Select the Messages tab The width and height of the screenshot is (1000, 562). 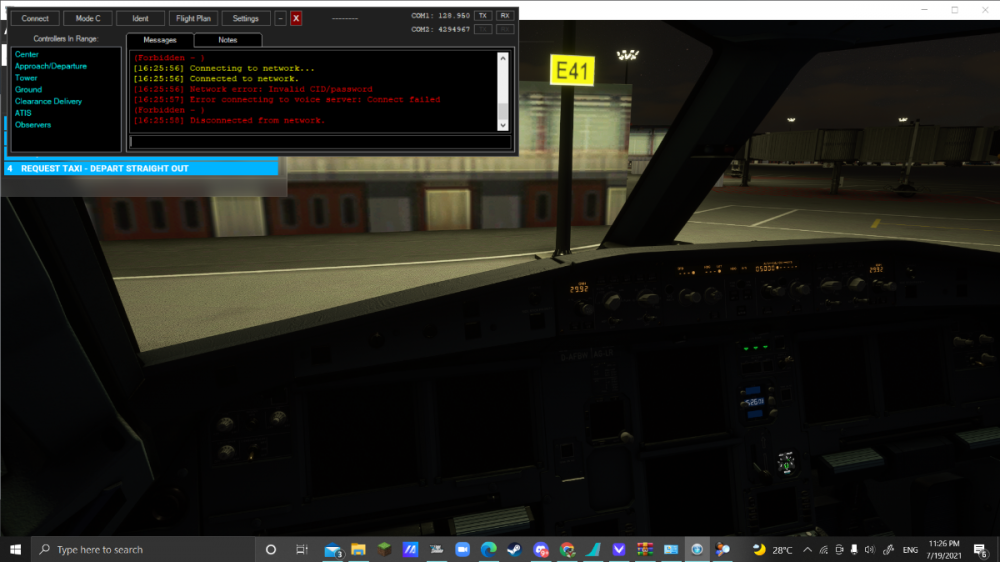[160, 40]
